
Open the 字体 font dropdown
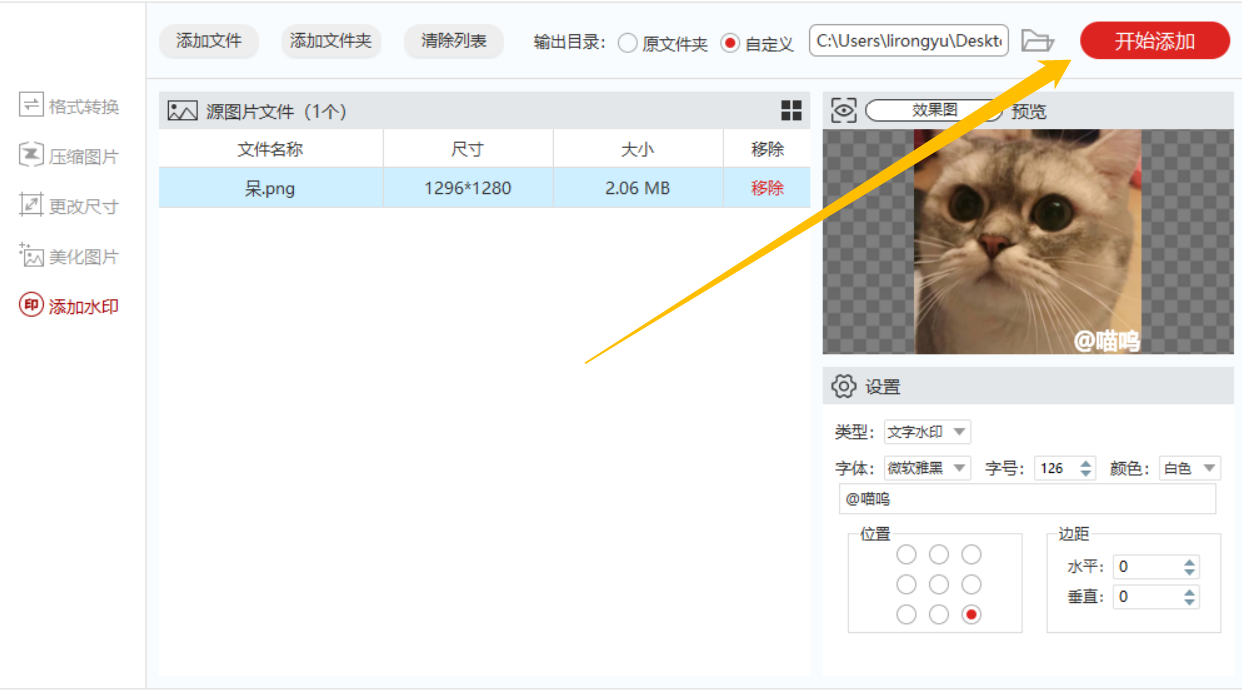927,468
